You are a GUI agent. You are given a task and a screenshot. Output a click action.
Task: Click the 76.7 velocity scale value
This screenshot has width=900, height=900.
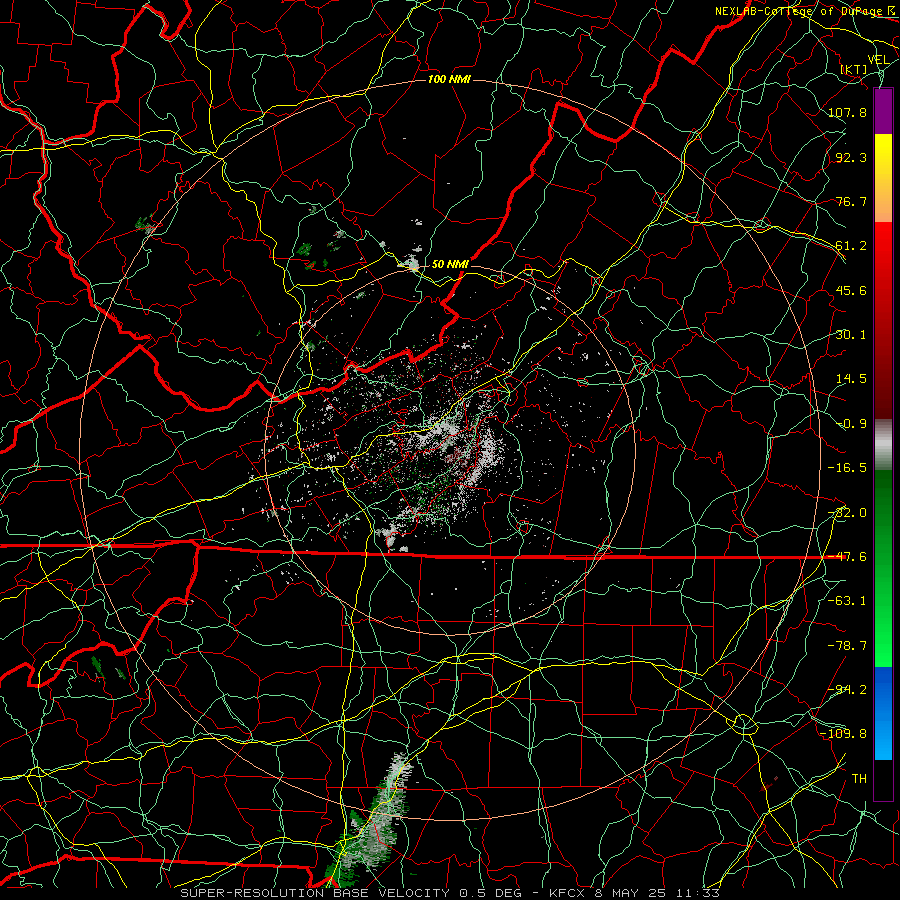pyautogui.click(x=851, y=201)
